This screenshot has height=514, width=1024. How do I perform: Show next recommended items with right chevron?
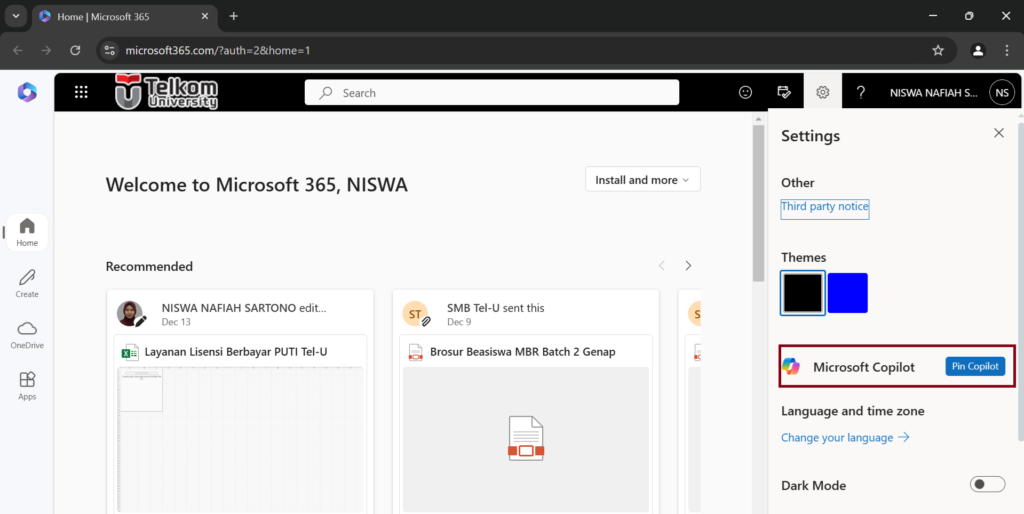click(688, 266)
